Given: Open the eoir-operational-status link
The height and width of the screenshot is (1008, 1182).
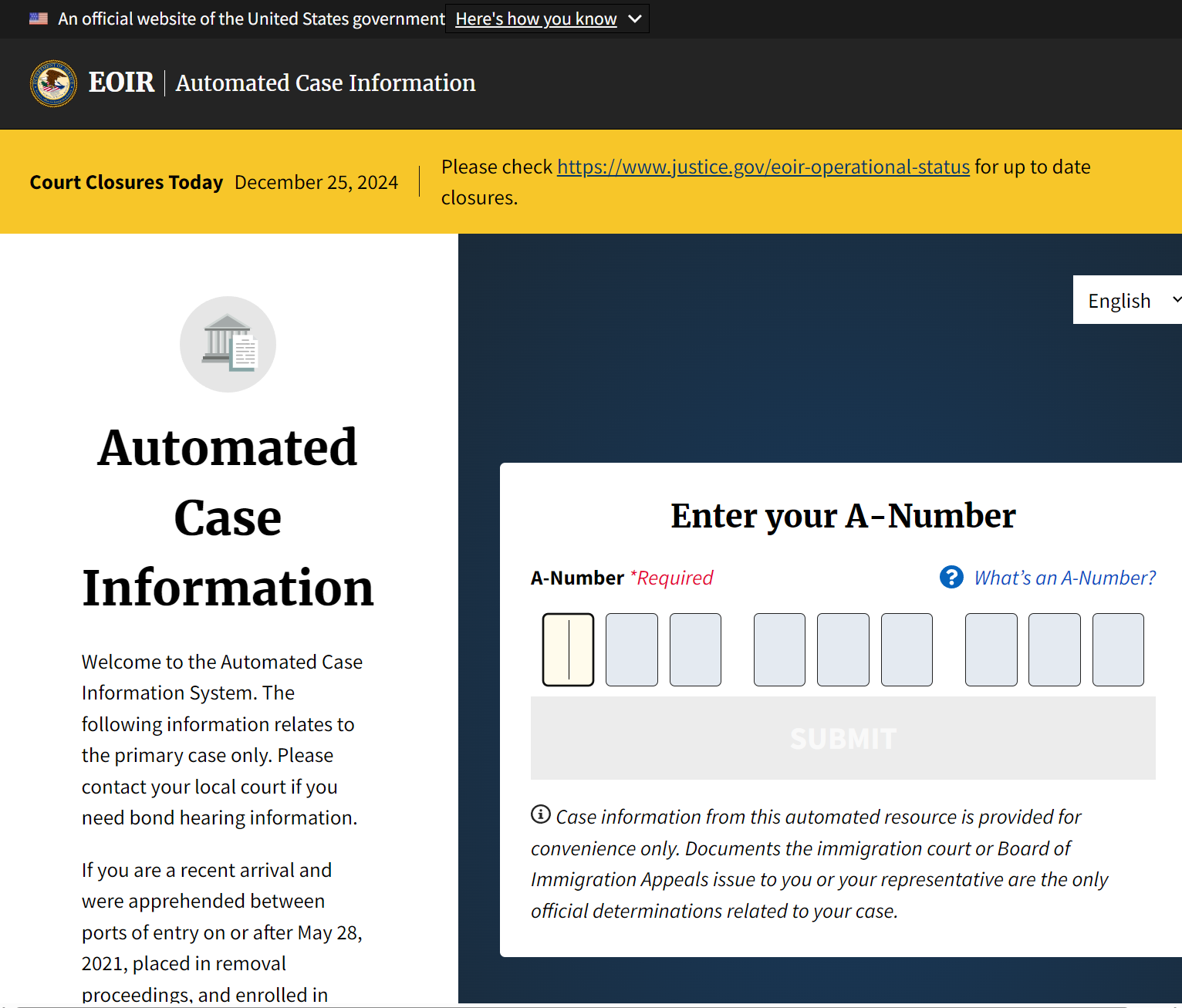Looking at the screenshot, I should tap(763, 167).
